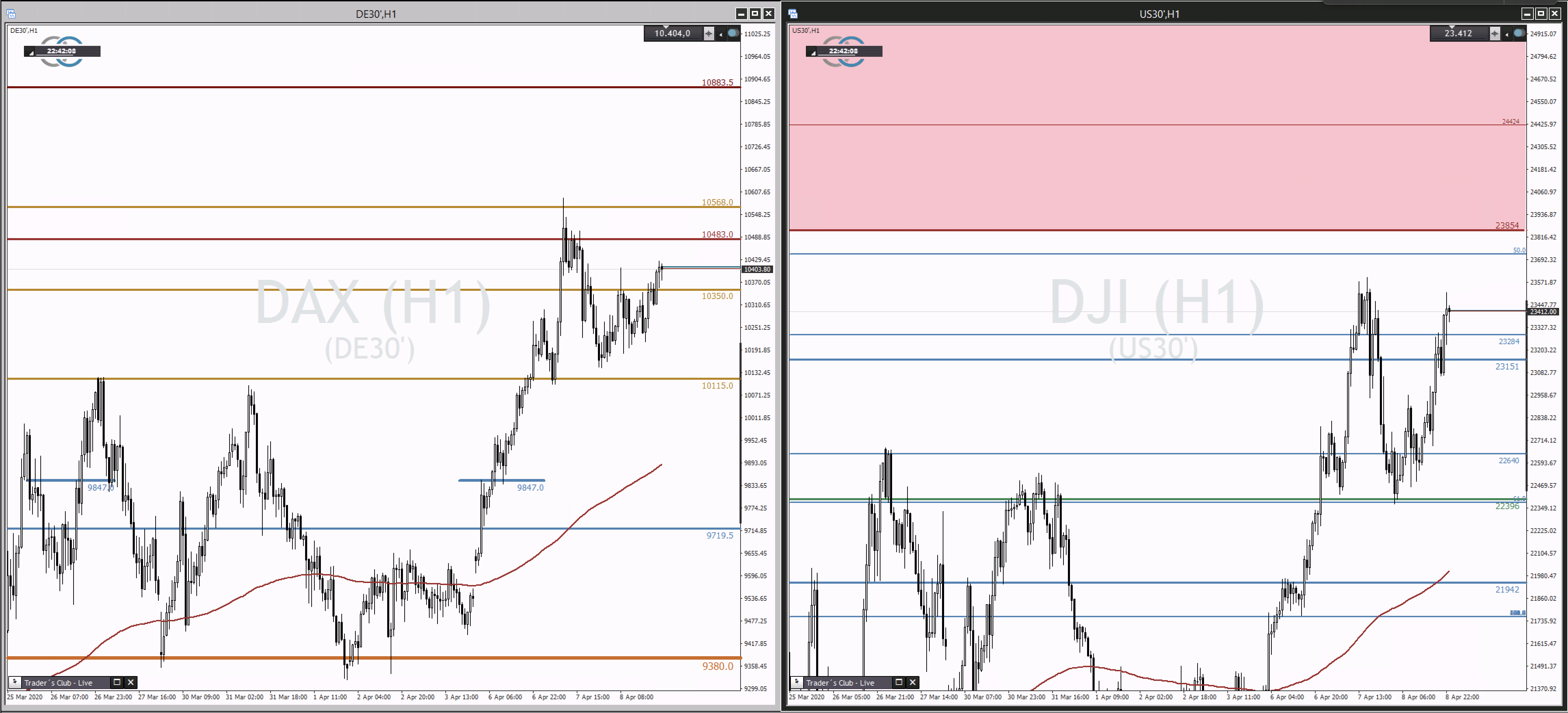Select the 23151 level label in US30
1568x713 pixels.
1507,366
